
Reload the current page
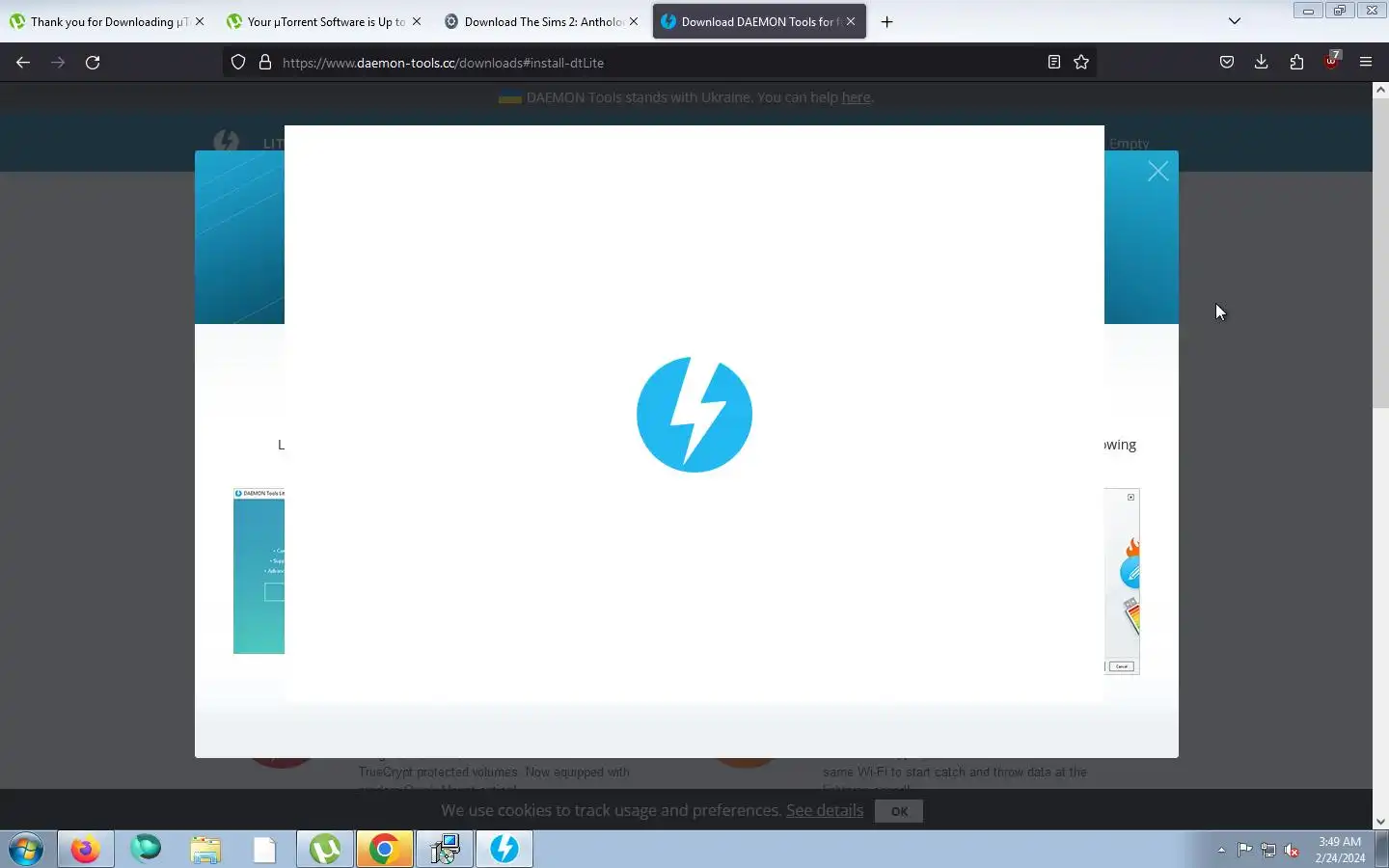pos(93,62)
